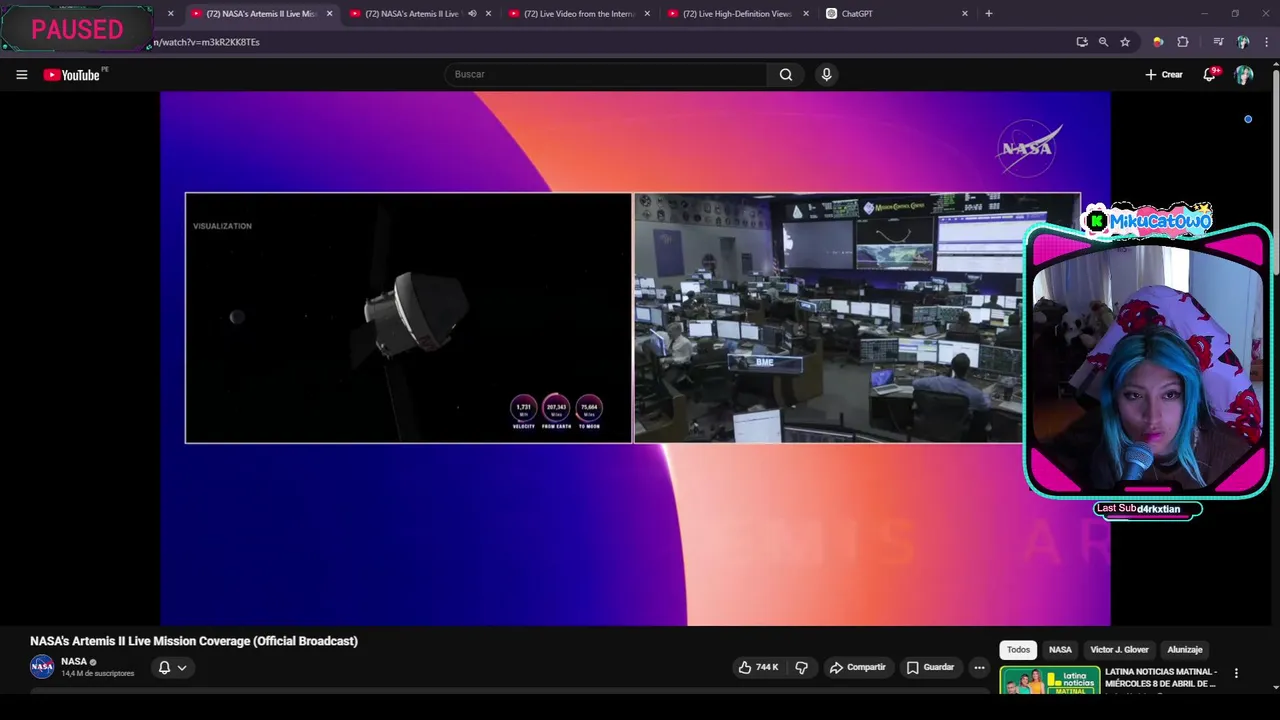The height and width of the screenshot is (720, 1280).
Task: Open the Extensions puzzle-piece menu
Action: click(1183, 42)
